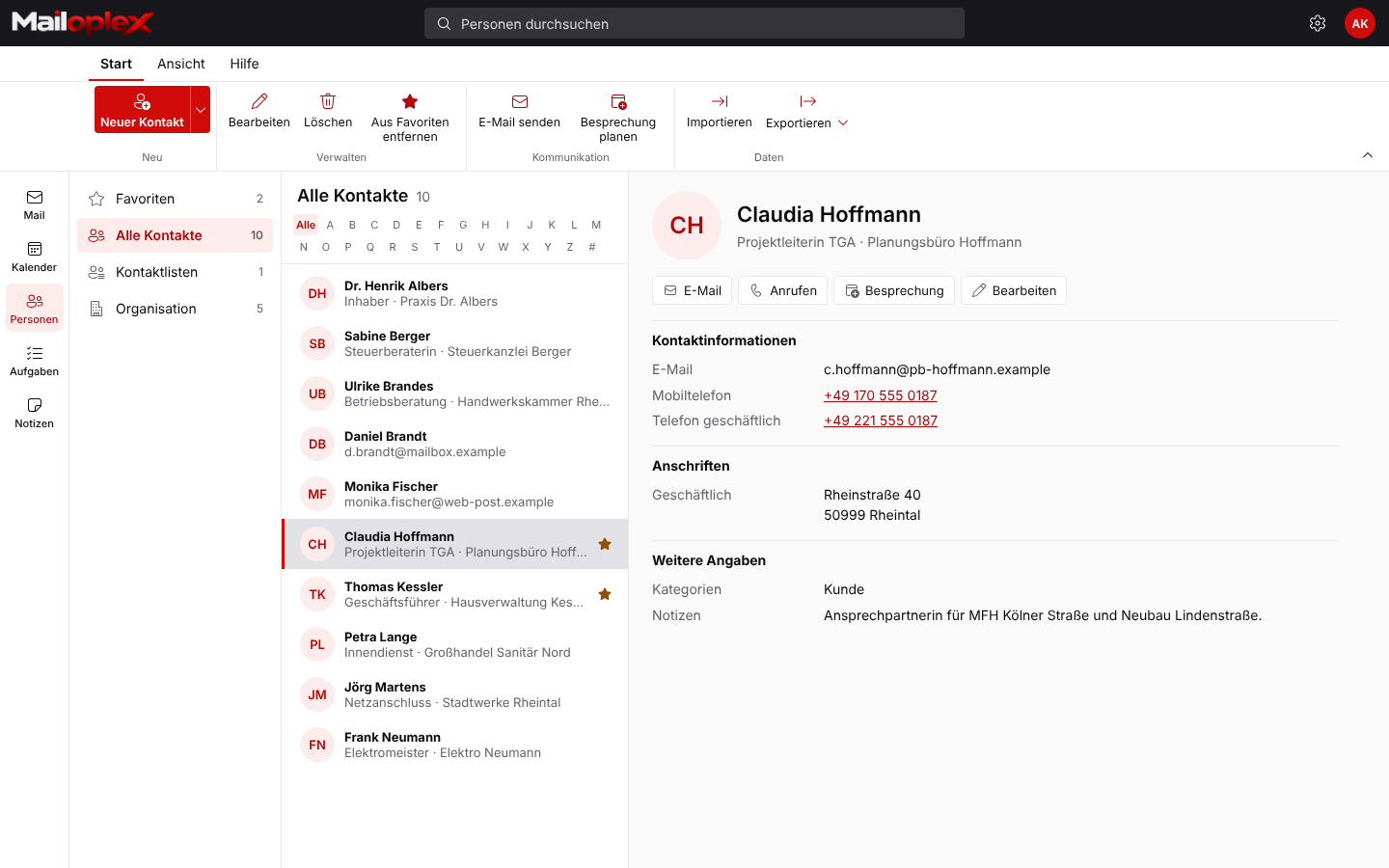1389x868 pixels.
Task: Open the Organisation folder
Action: (x=176, y=309)
